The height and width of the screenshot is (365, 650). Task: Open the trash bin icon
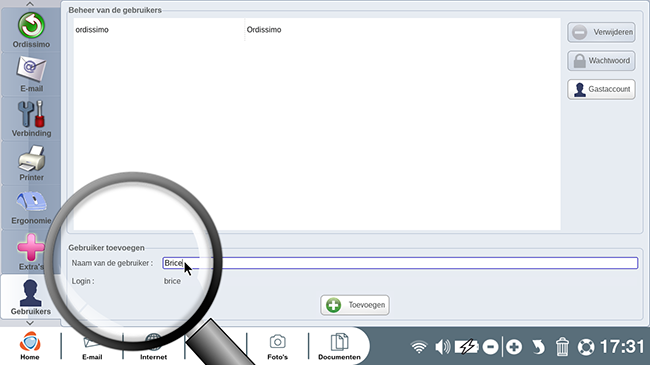coord(562,347)
